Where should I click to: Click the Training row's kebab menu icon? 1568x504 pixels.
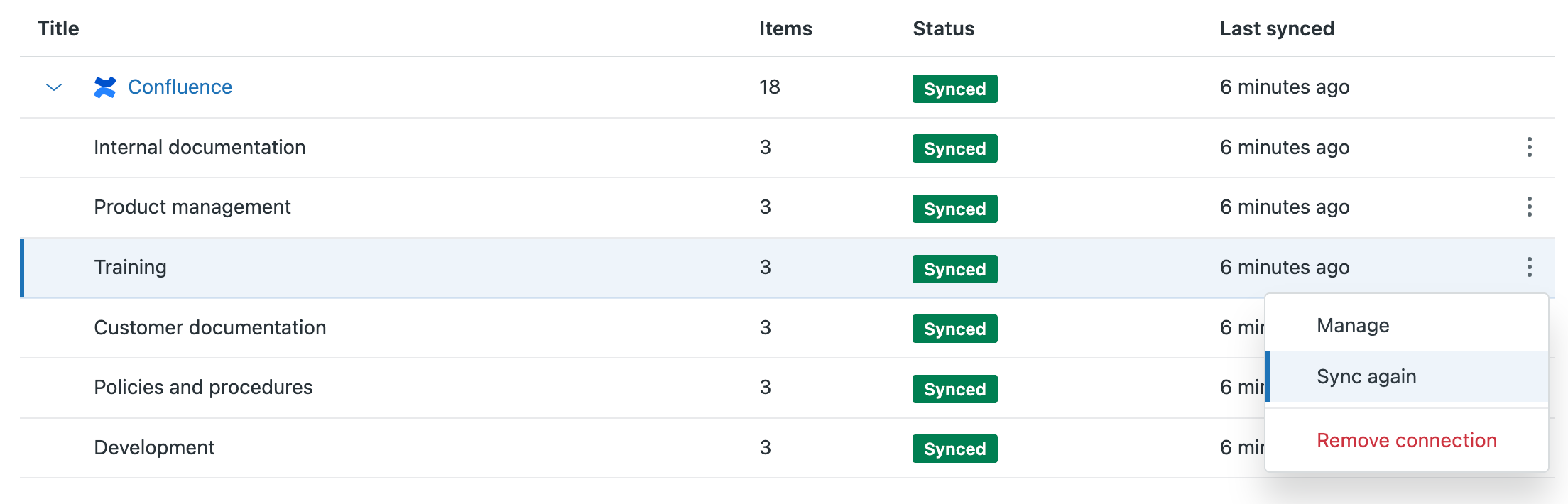(1529, 267)
